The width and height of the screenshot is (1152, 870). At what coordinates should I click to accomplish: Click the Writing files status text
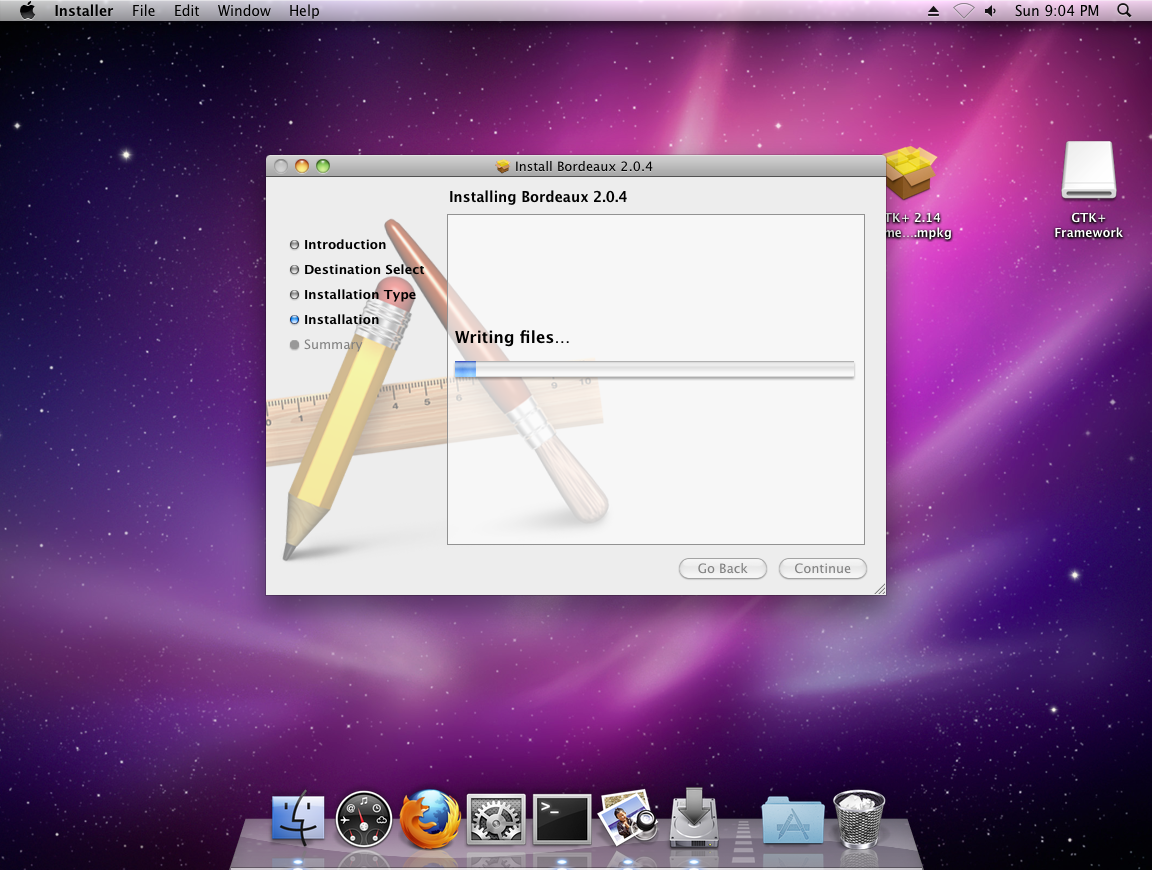512,337
